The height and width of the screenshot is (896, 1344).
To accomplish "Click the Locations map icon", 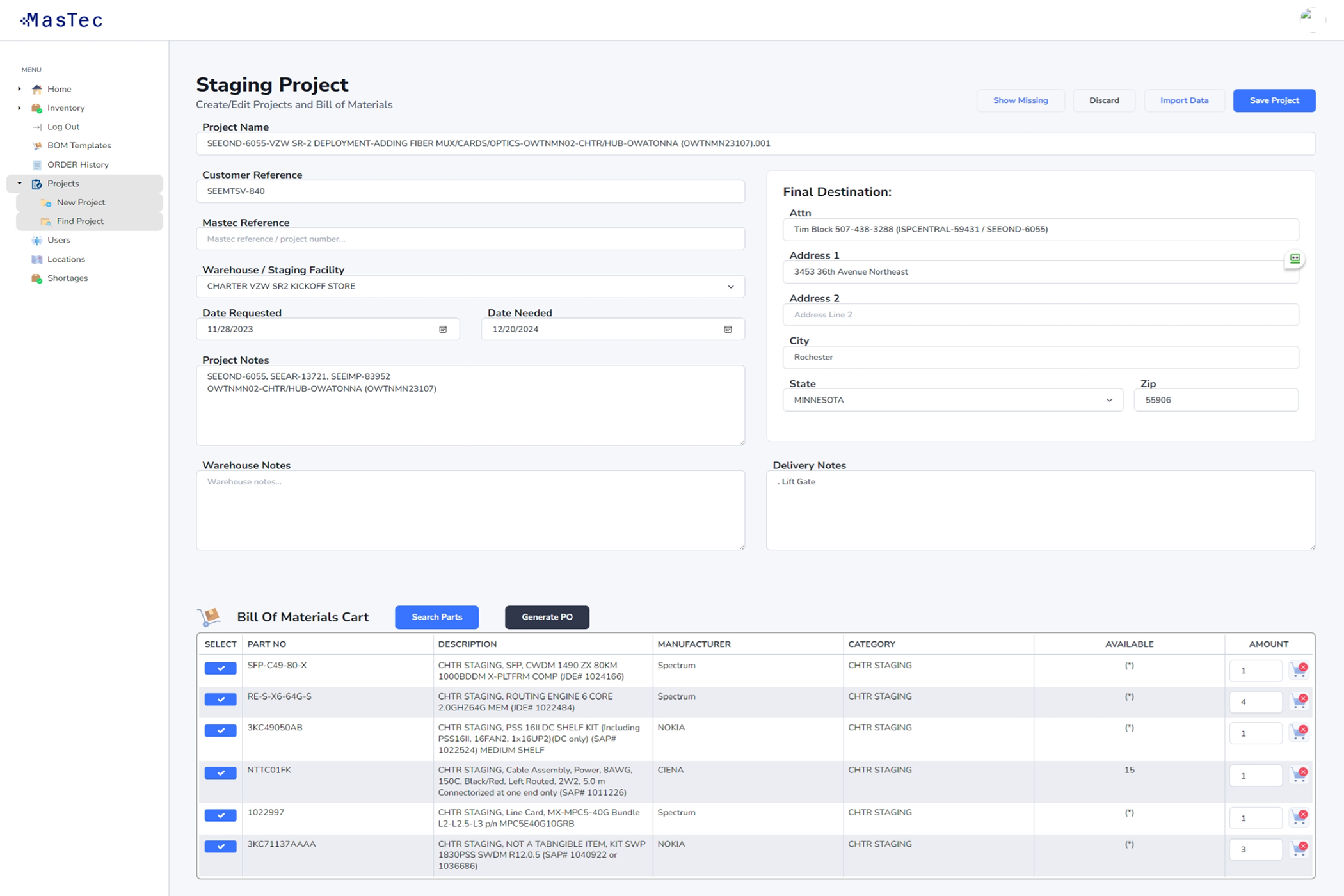I will pyautogui.click(x=37, y=259).
